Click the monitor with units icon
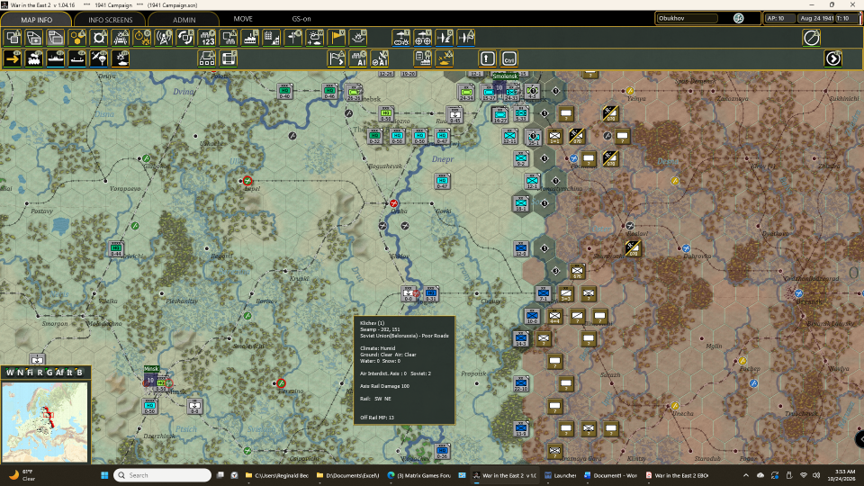 click(x=229, y=37)
